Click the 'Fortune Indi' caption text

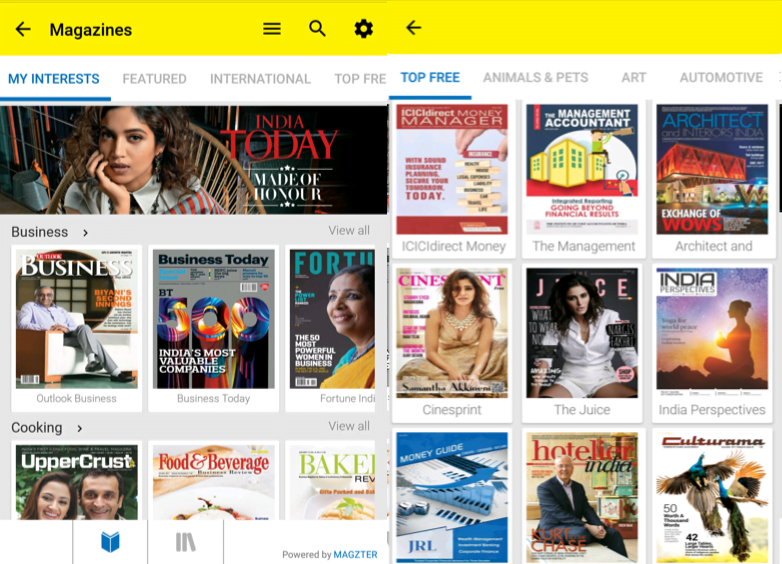[x=348, y=398]
